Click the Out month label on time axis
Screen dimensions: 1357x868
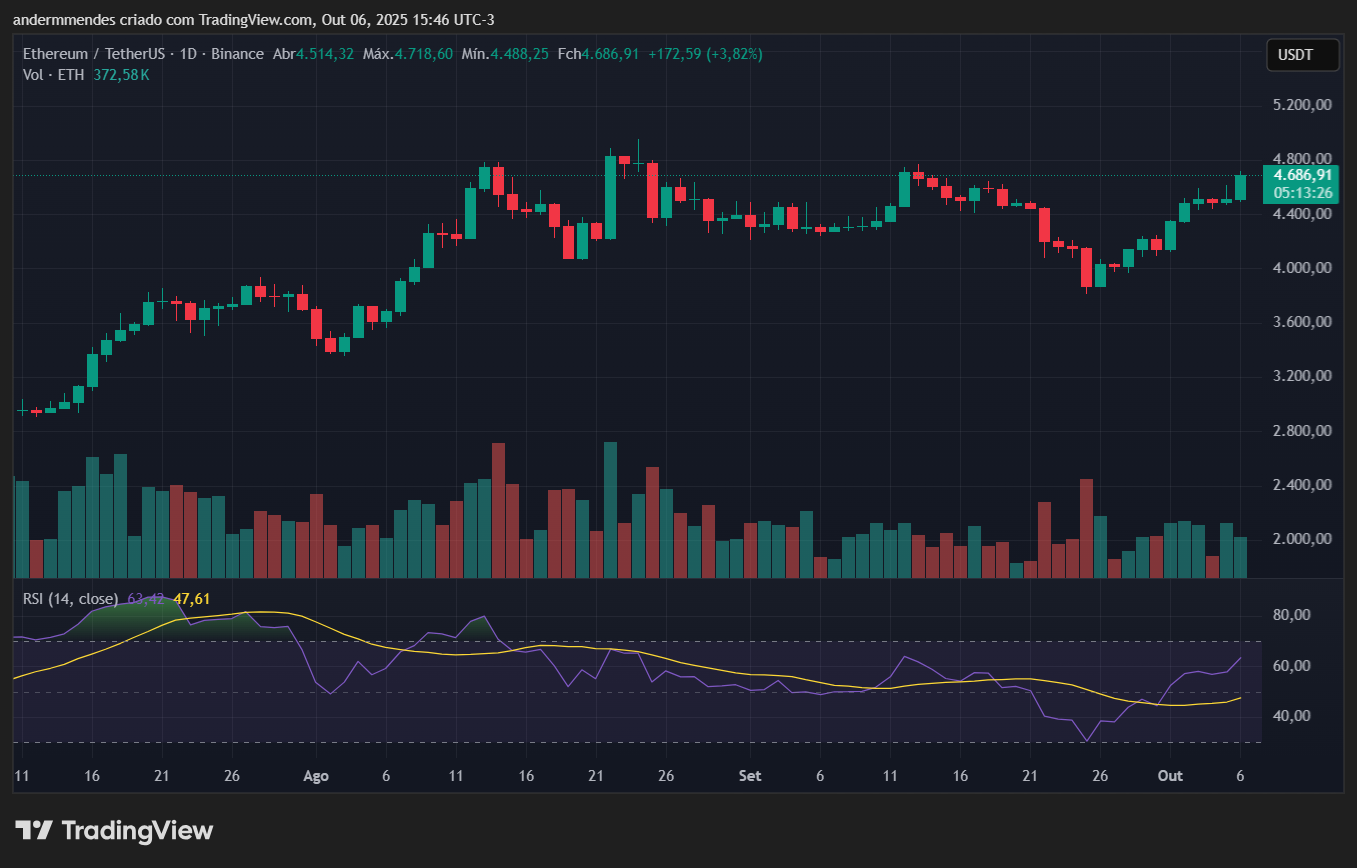(x=1169, y=776)
